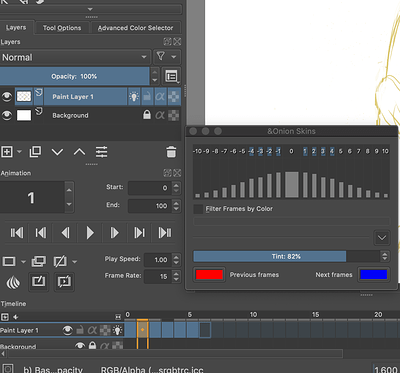The image size is (400, 373).
Task: Unlock the Background layer
Action: pyautogui.click(x=147, y=115)
